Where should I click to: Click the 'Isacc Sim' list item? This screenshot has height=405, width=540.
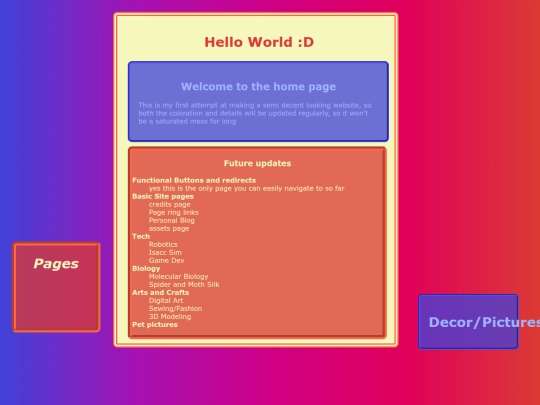point(165,252)
